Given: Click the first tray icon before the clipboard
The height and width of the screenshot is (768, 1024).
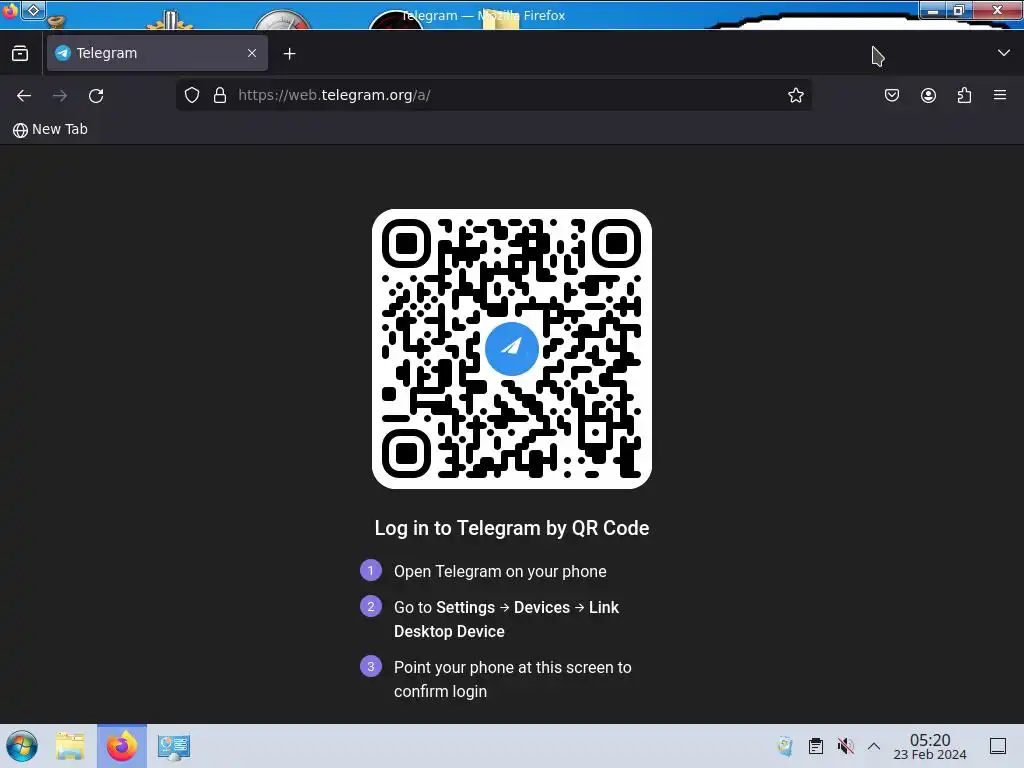Looking at the screenshot, I should (786, 746).
